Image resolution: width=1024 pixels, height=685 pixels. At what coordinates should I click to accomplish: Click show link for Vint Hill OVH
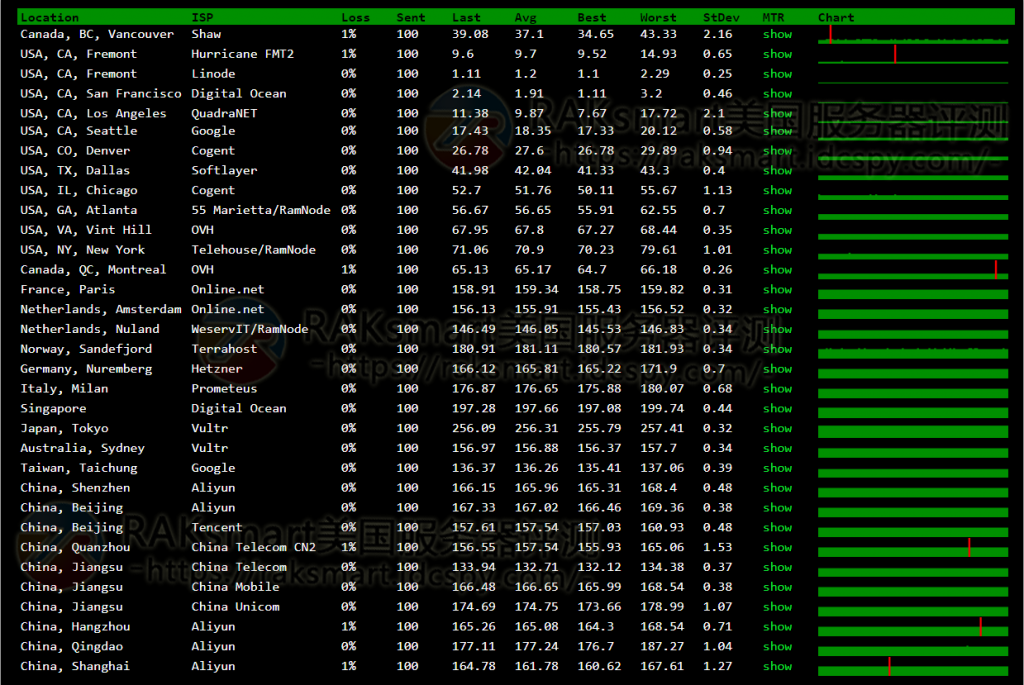[x=777, y=230]
